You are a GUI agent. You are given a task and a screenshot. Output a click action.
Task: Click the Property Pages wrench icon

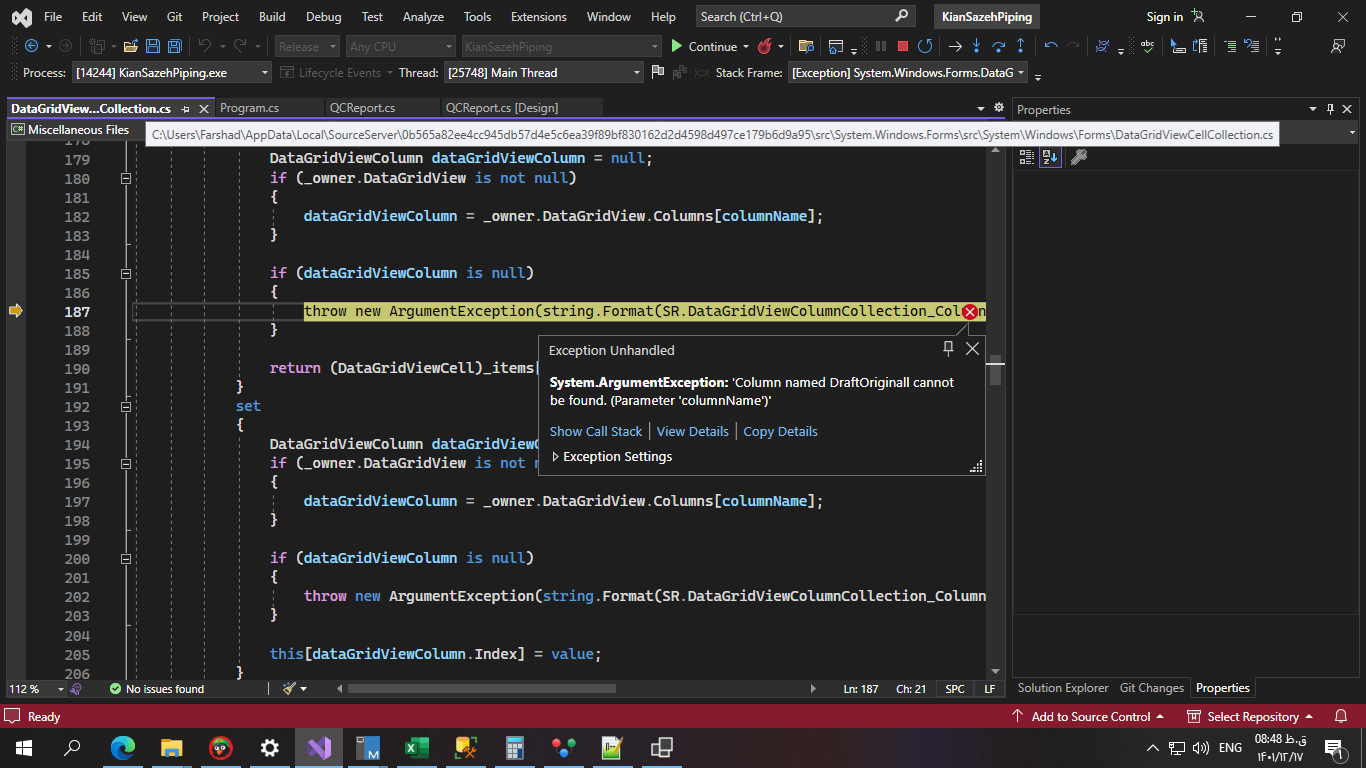pyautogui.click(x=1078, y=157)
